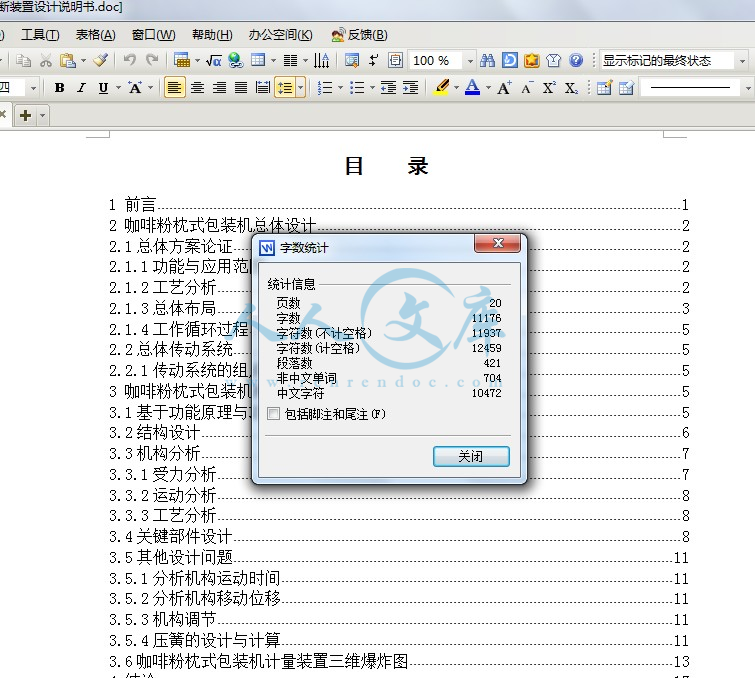Screen dimensions: 755x678
Task: Click the Undo arrow
Action: [x=130, y=60]
